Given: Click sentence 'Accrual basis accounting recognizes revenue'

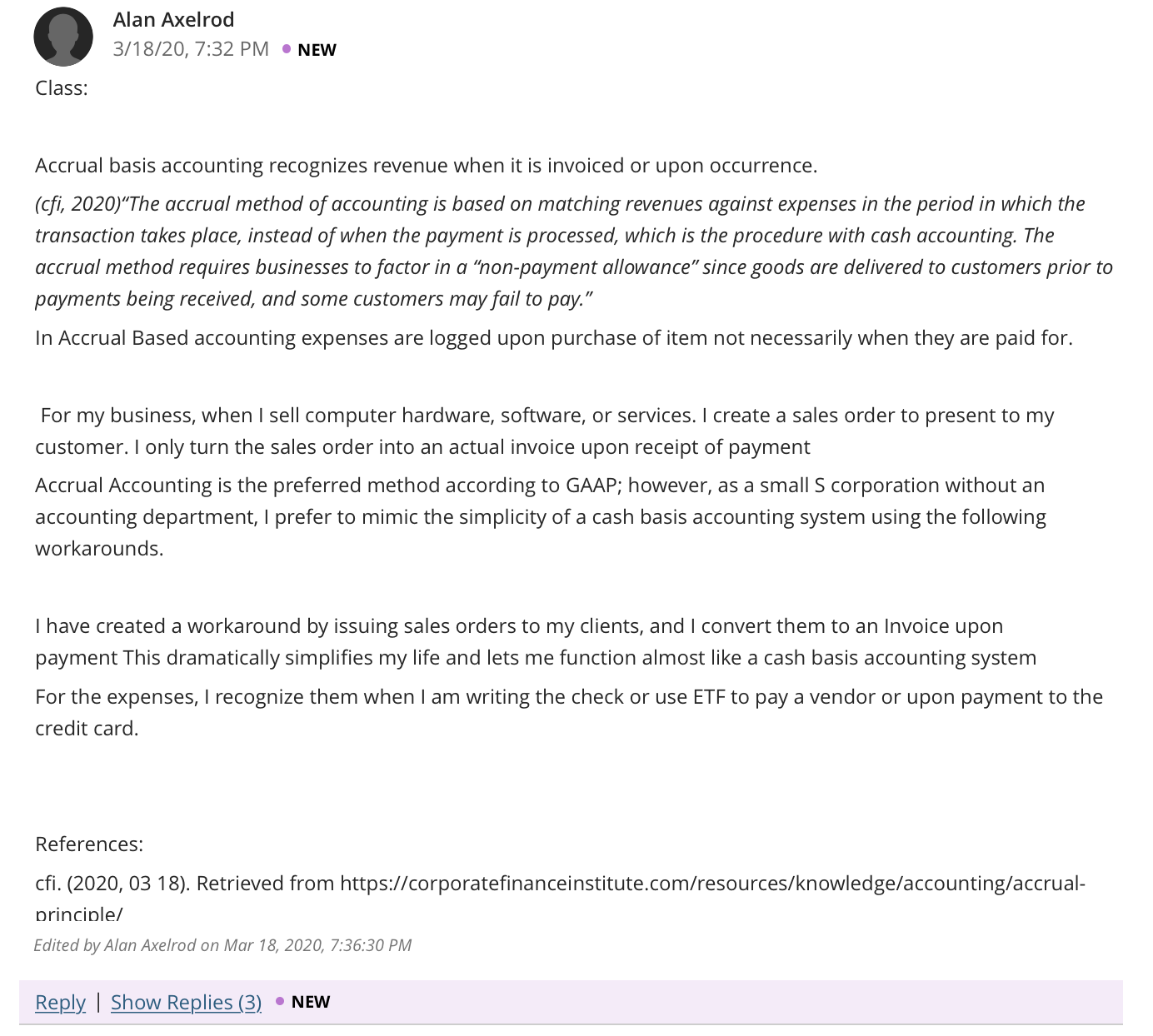Looking at the screenshot, I should click(426, 166).
